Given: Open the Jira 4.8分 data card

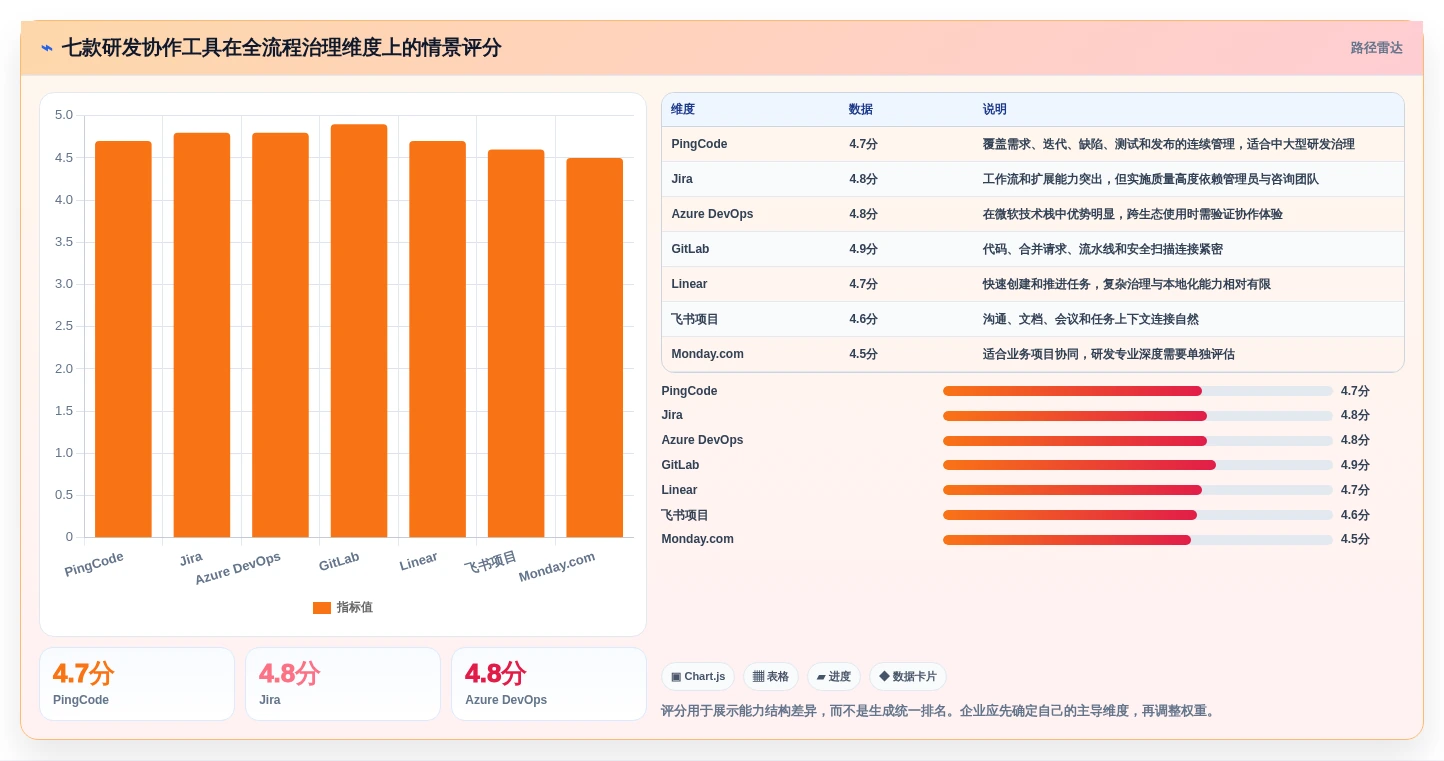Looking at the screenshot, I should [x=343, y=684].
